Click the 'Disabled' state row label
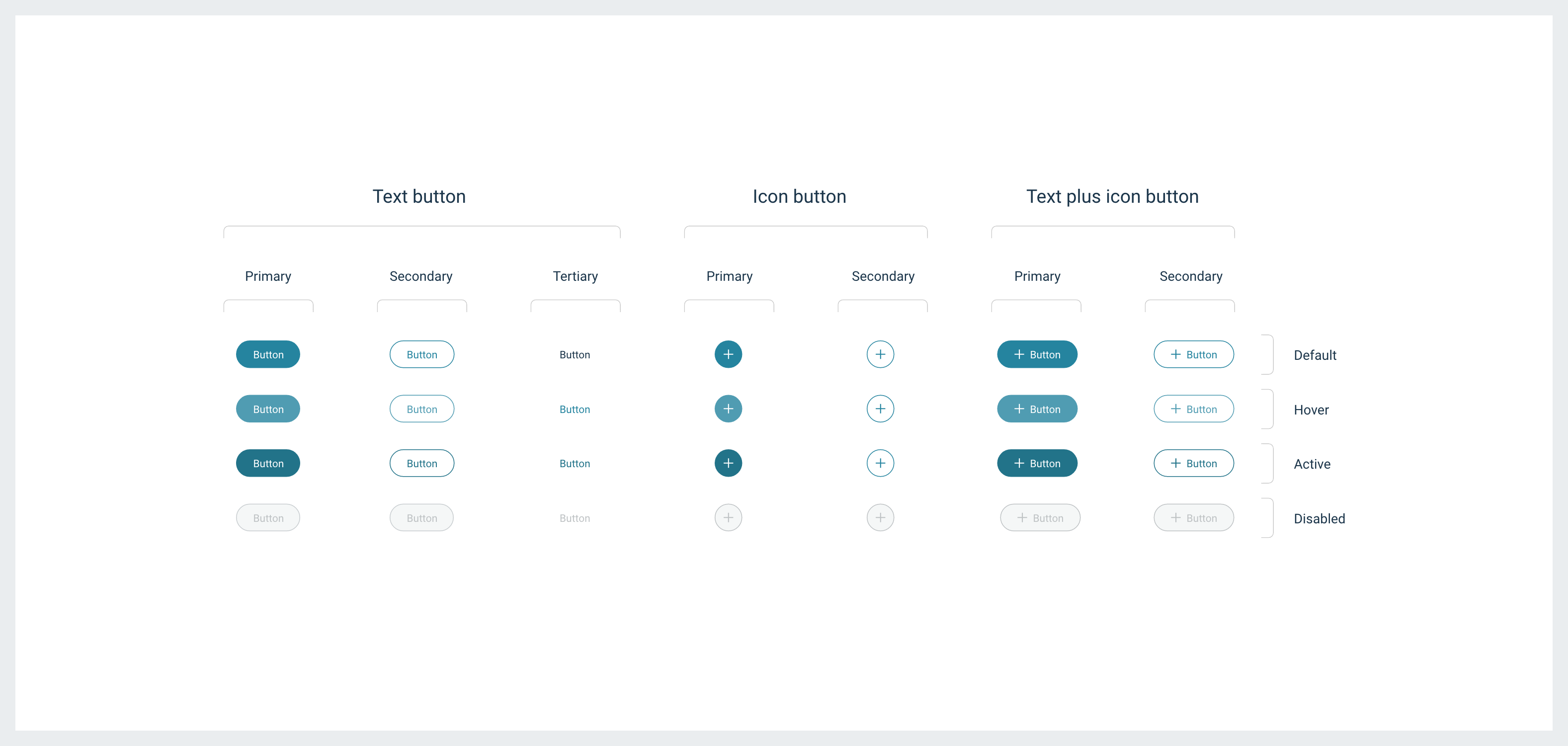1568x746 pixels. click(x=1319, y=518)
